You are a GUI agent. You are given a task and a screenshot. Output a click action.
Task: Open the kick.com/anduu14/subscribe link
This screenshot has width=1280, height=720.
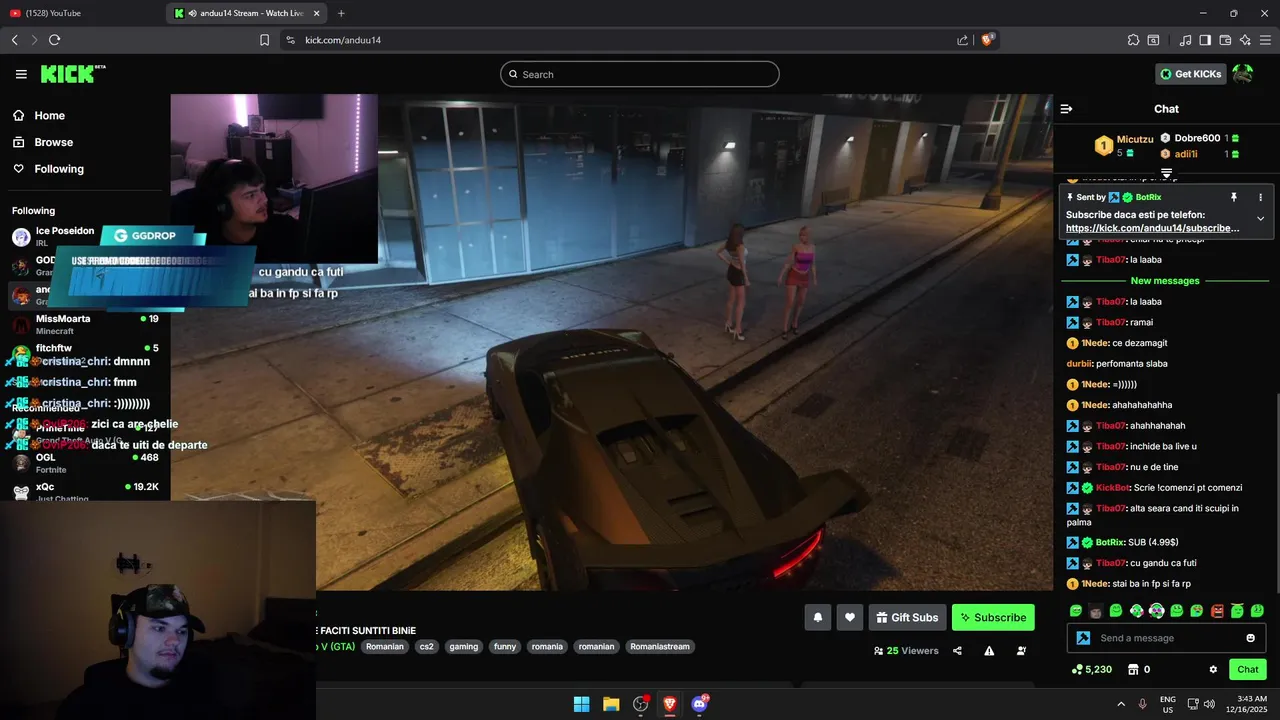pos(1152,228)
